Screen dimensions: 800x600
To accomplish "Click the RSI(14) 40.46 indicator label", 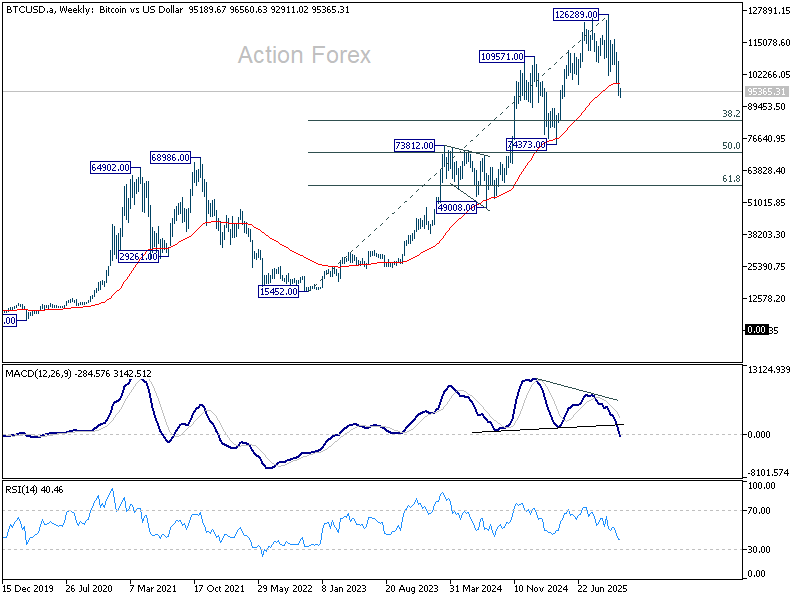I will click(34, 490).
